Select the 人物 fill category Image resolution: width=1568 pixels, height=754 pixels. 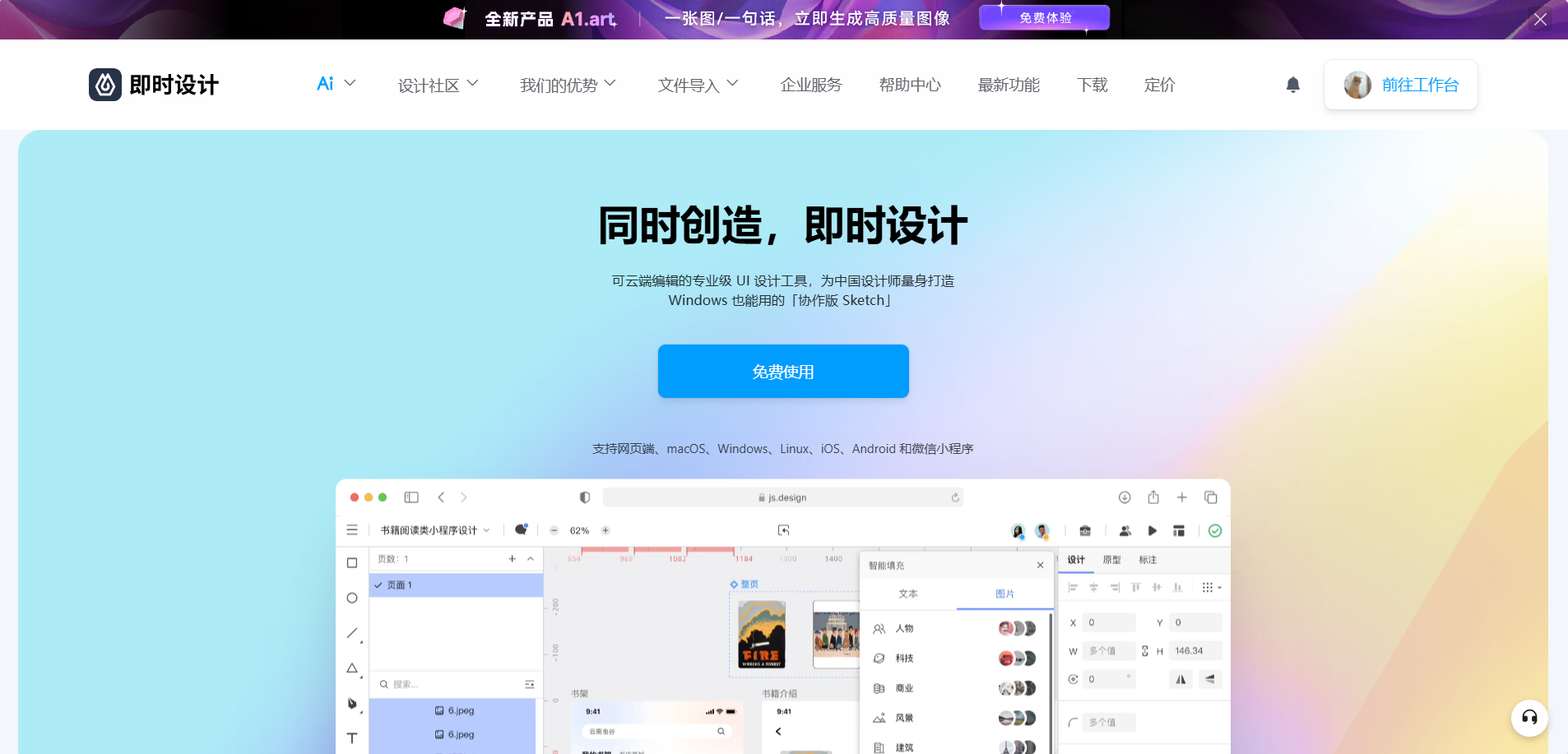(954, 628)
